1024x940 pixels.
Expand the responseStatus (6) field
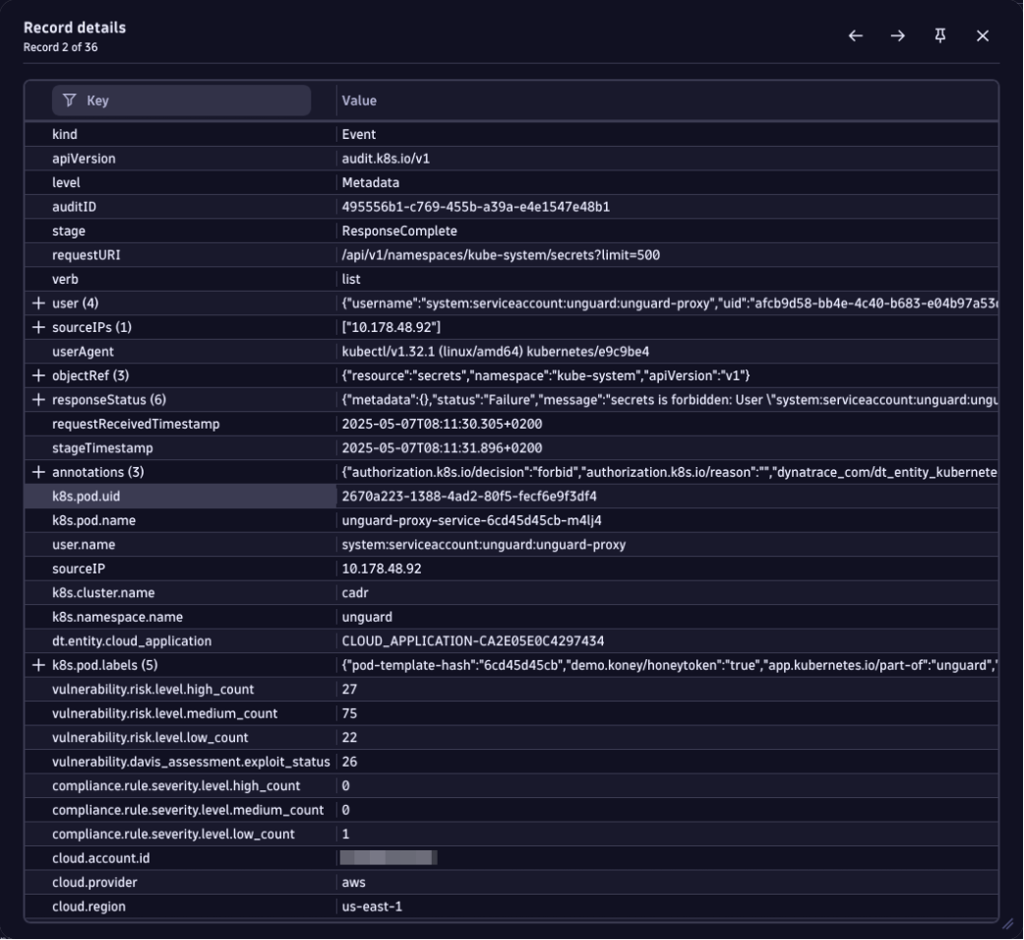point(38,399)
